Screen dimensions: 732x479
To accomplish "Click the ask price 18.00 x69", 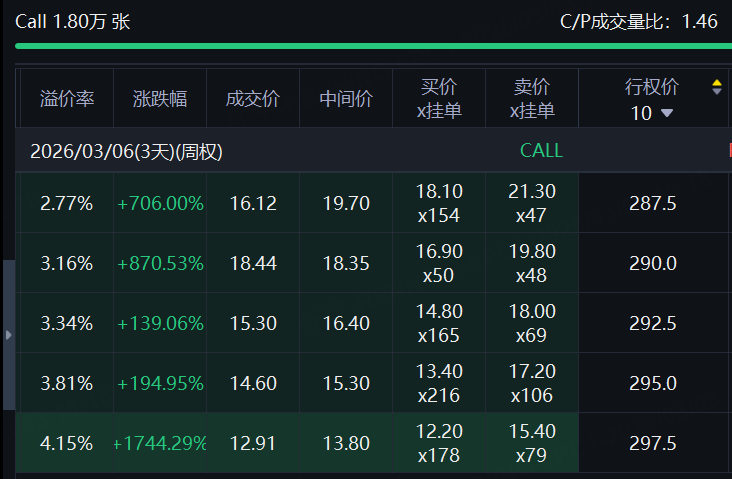I will [x=531, y=323].
